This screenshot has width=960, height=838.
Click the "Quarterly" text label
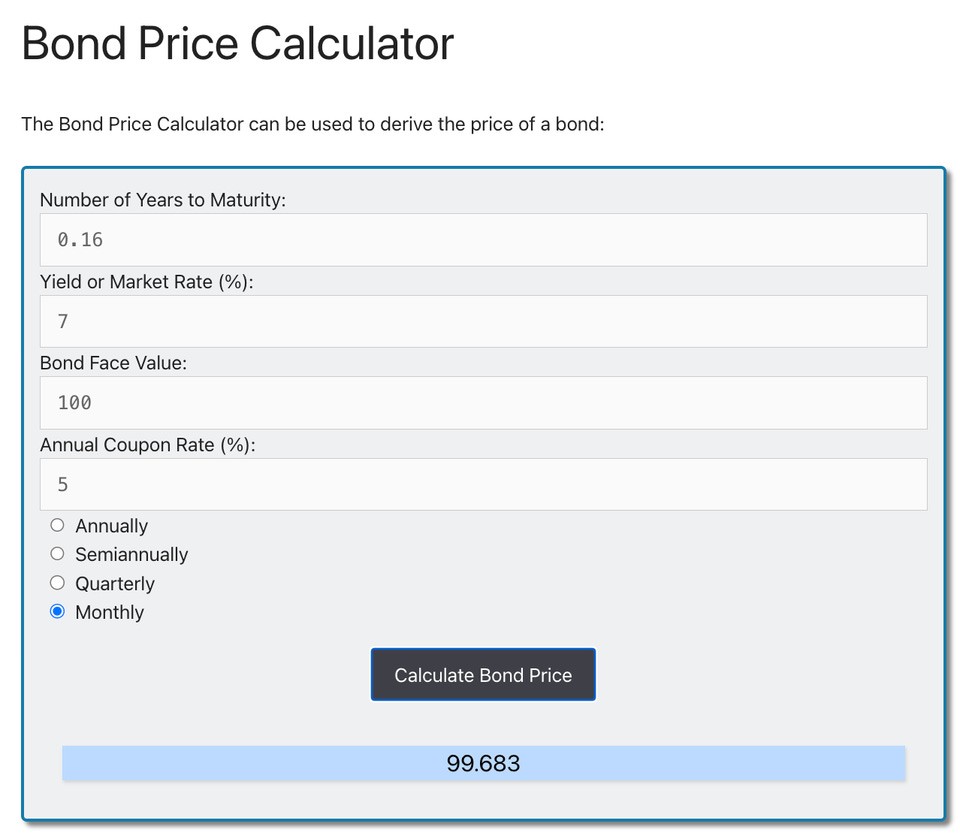pos(115,583)
